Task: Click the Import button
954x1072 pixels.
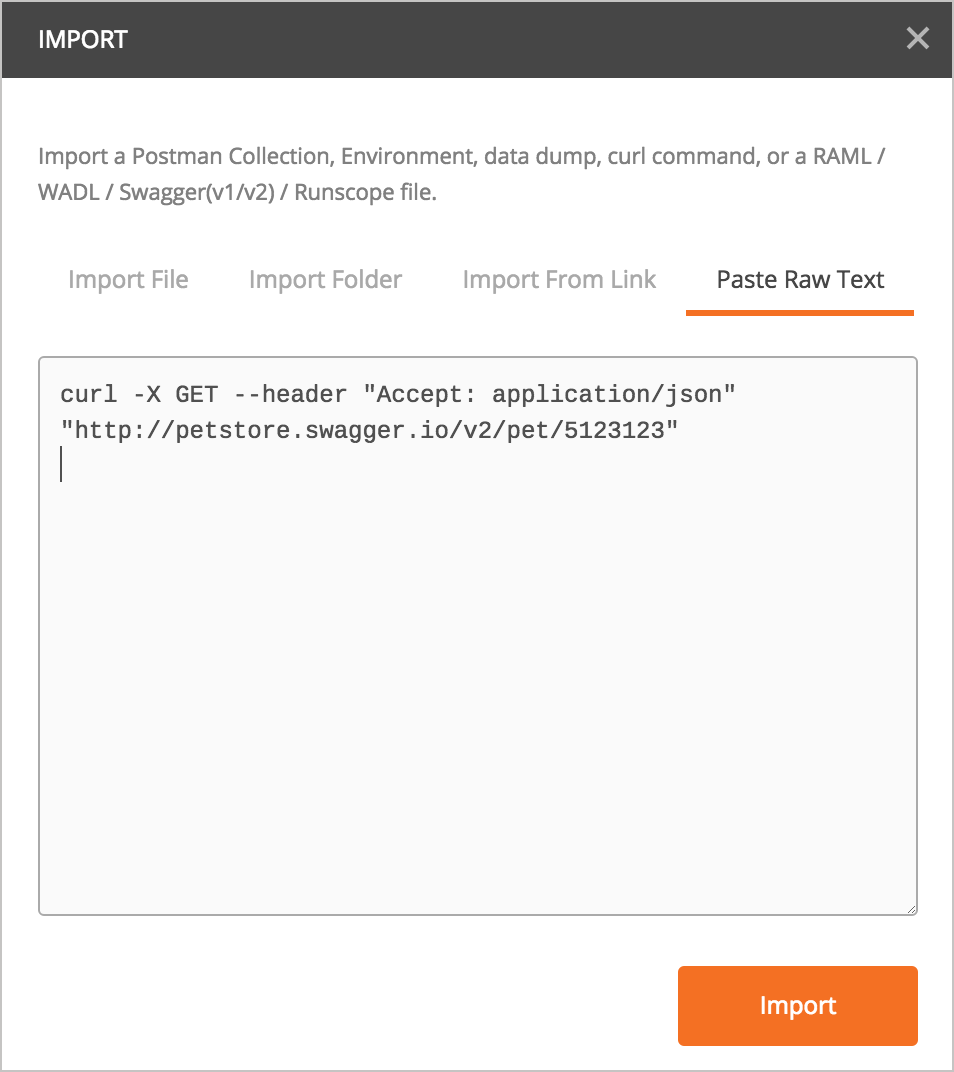Action: click(797, 1006)
